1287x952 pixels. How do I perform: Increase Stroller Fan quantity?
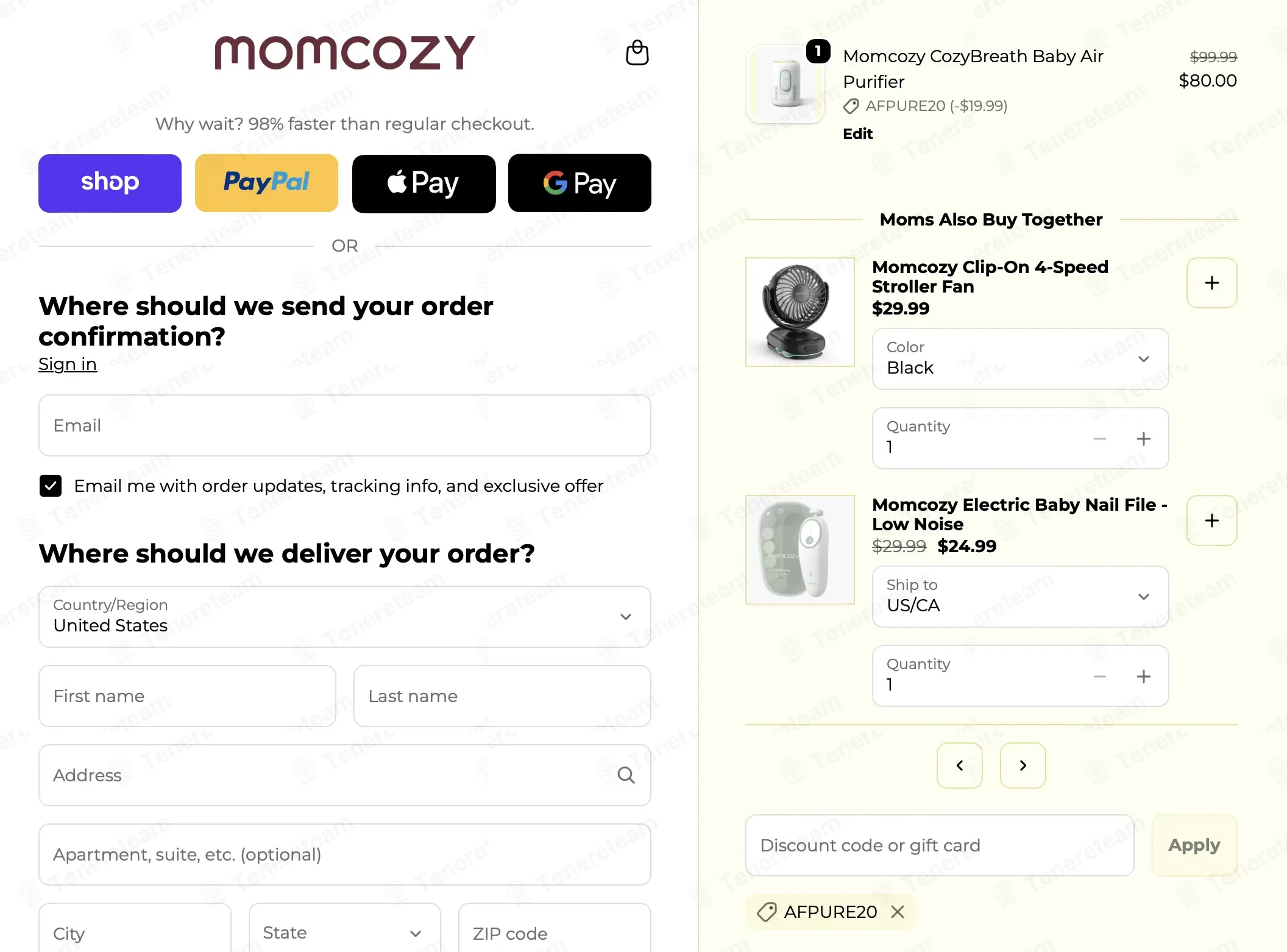[1144, 439]
